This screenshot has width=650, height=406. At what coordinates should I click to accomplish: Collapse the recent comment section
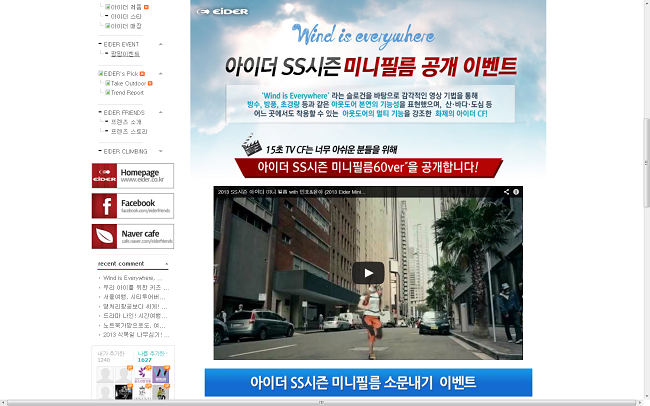coord(167,264)
